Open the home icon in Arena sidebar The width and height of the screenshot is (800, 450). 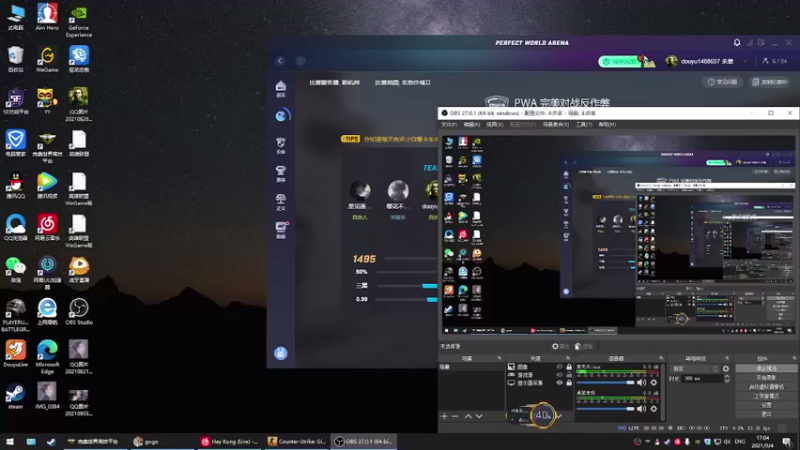[x=281, y=88]
